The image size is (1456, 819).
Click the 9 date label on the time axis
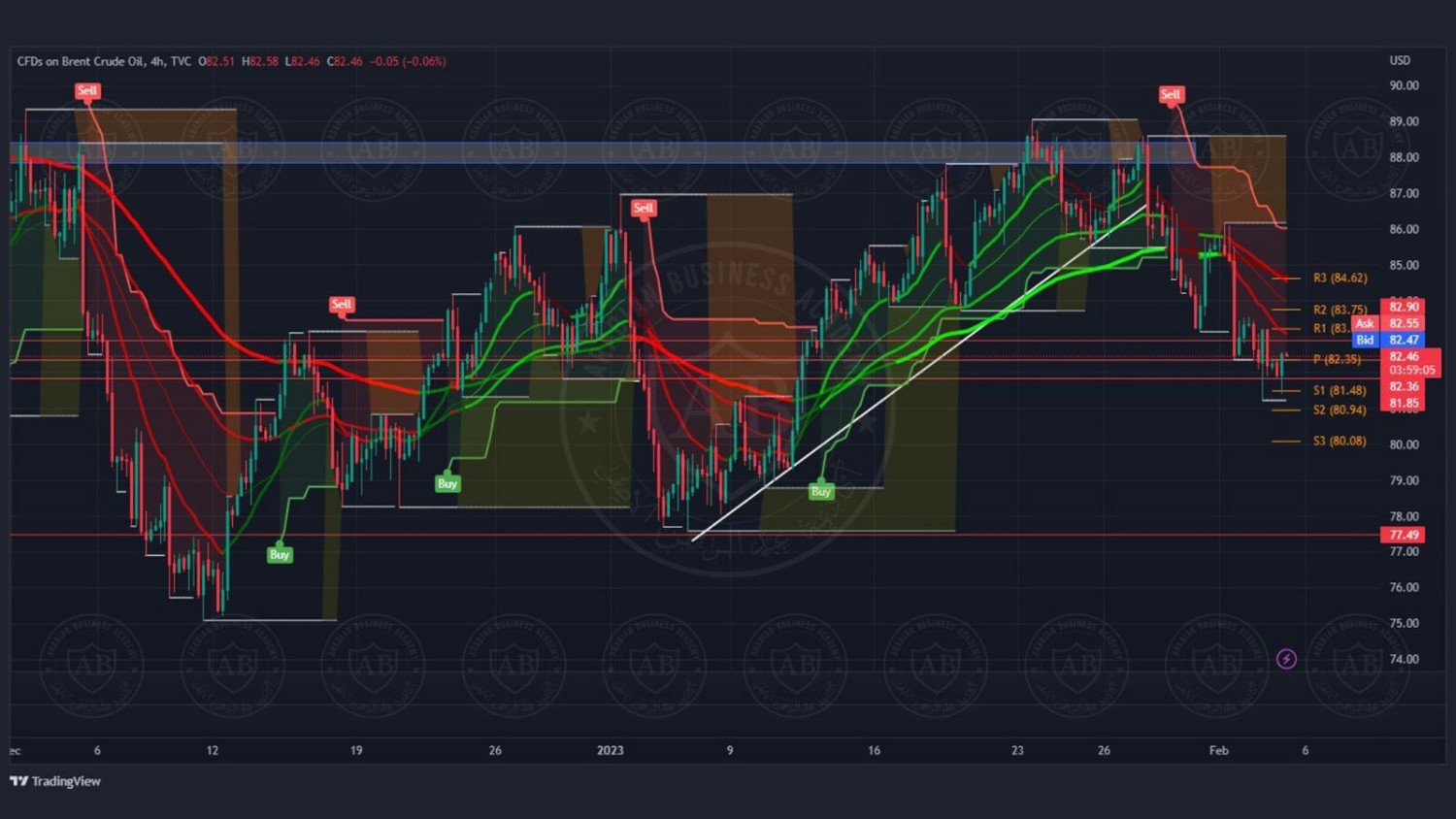[x=730, y=750]
